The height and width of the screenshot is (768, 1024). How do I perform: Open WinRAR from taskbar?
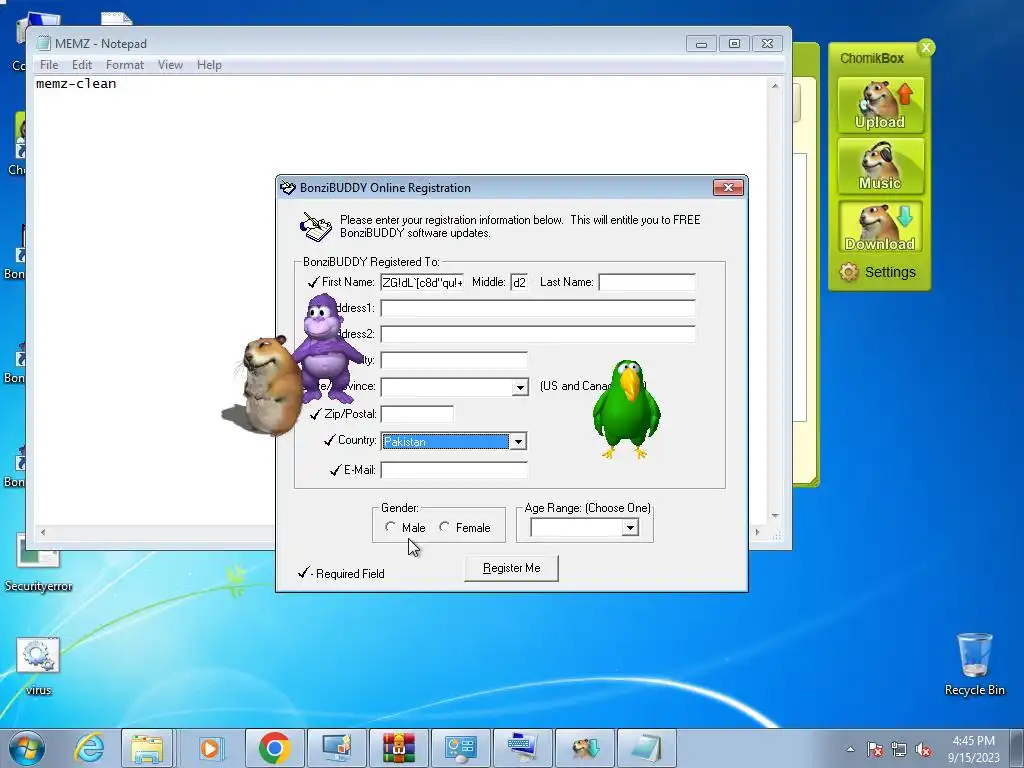pyautogui.click(x=398, y=748)
